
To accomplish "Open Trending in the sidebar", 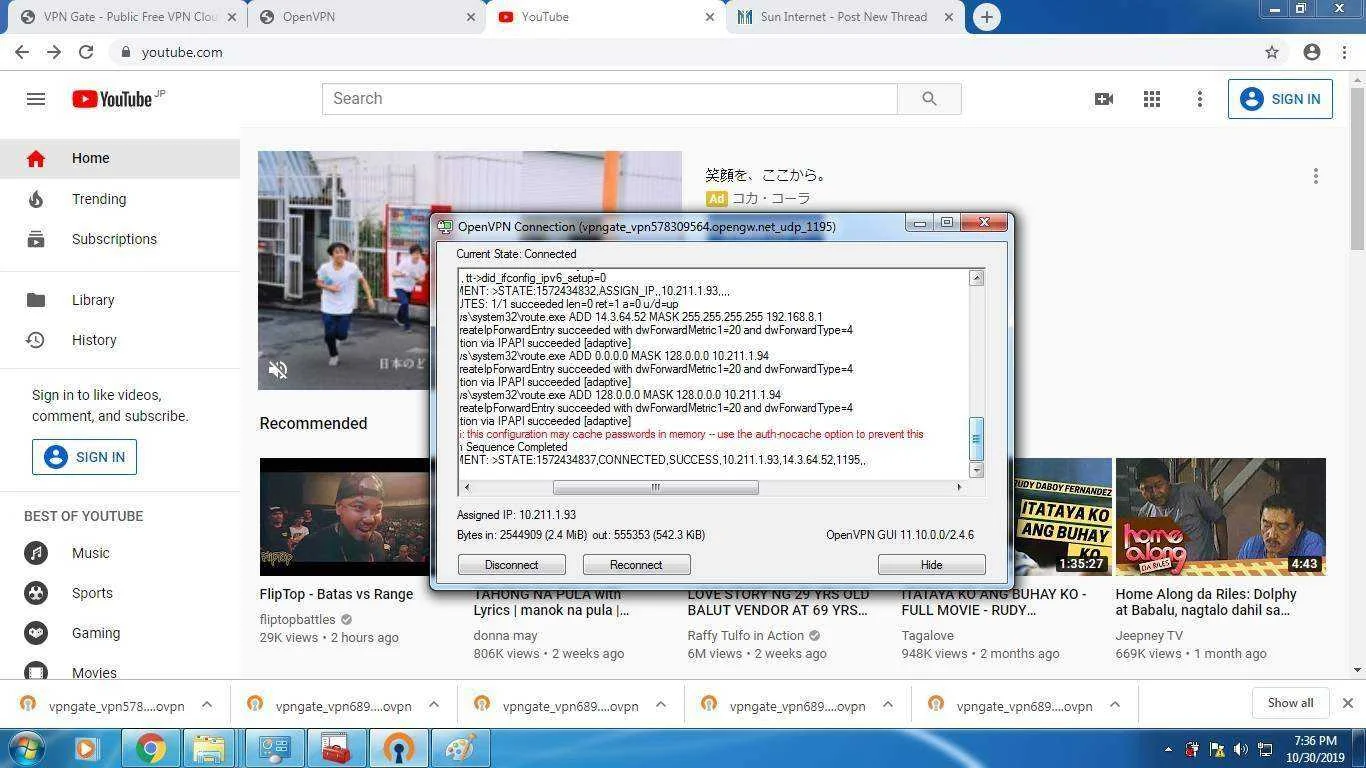I will 120,199.
